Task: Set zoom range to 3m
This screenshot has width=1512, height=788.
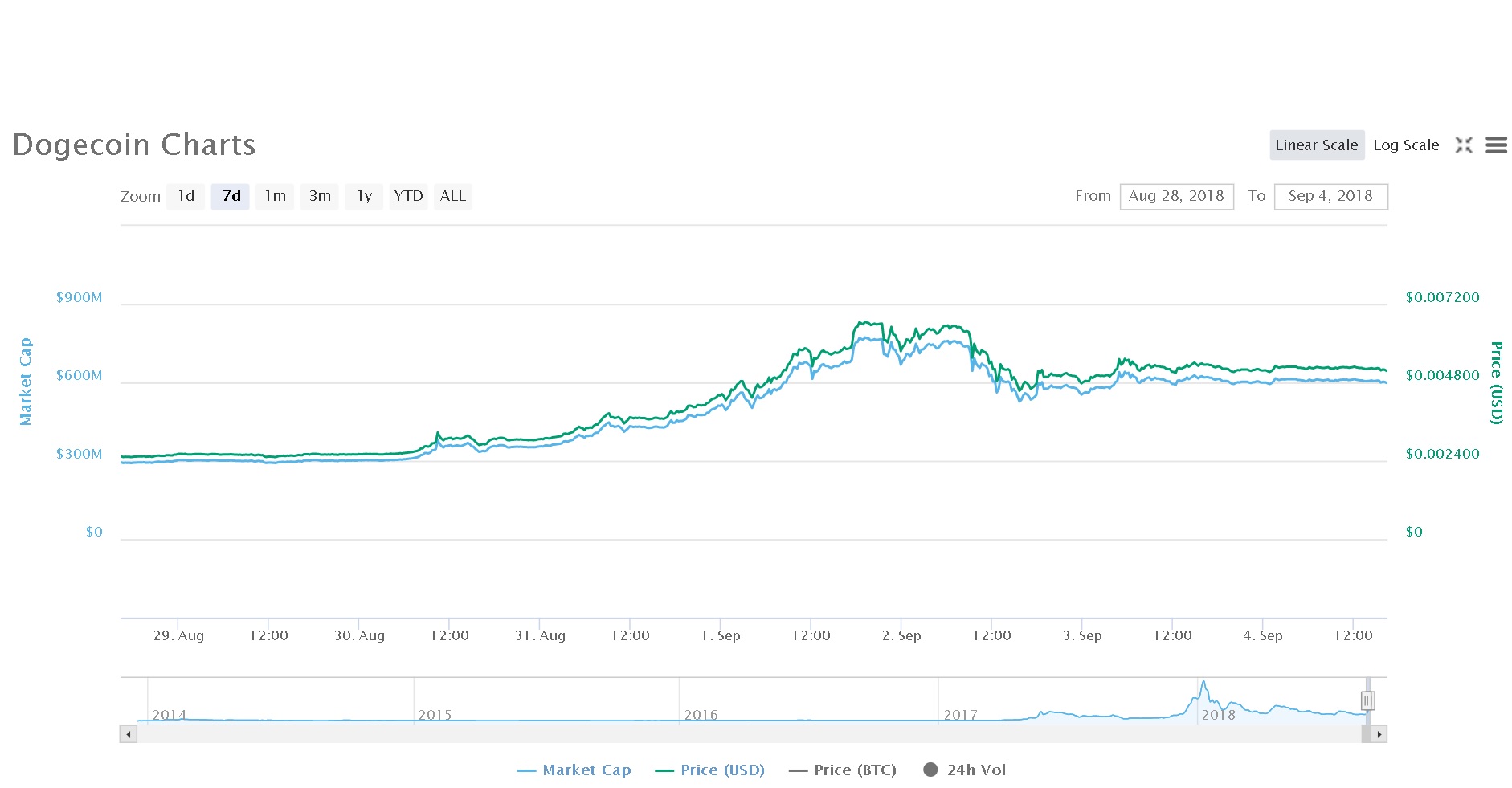Action: [320, 196]
